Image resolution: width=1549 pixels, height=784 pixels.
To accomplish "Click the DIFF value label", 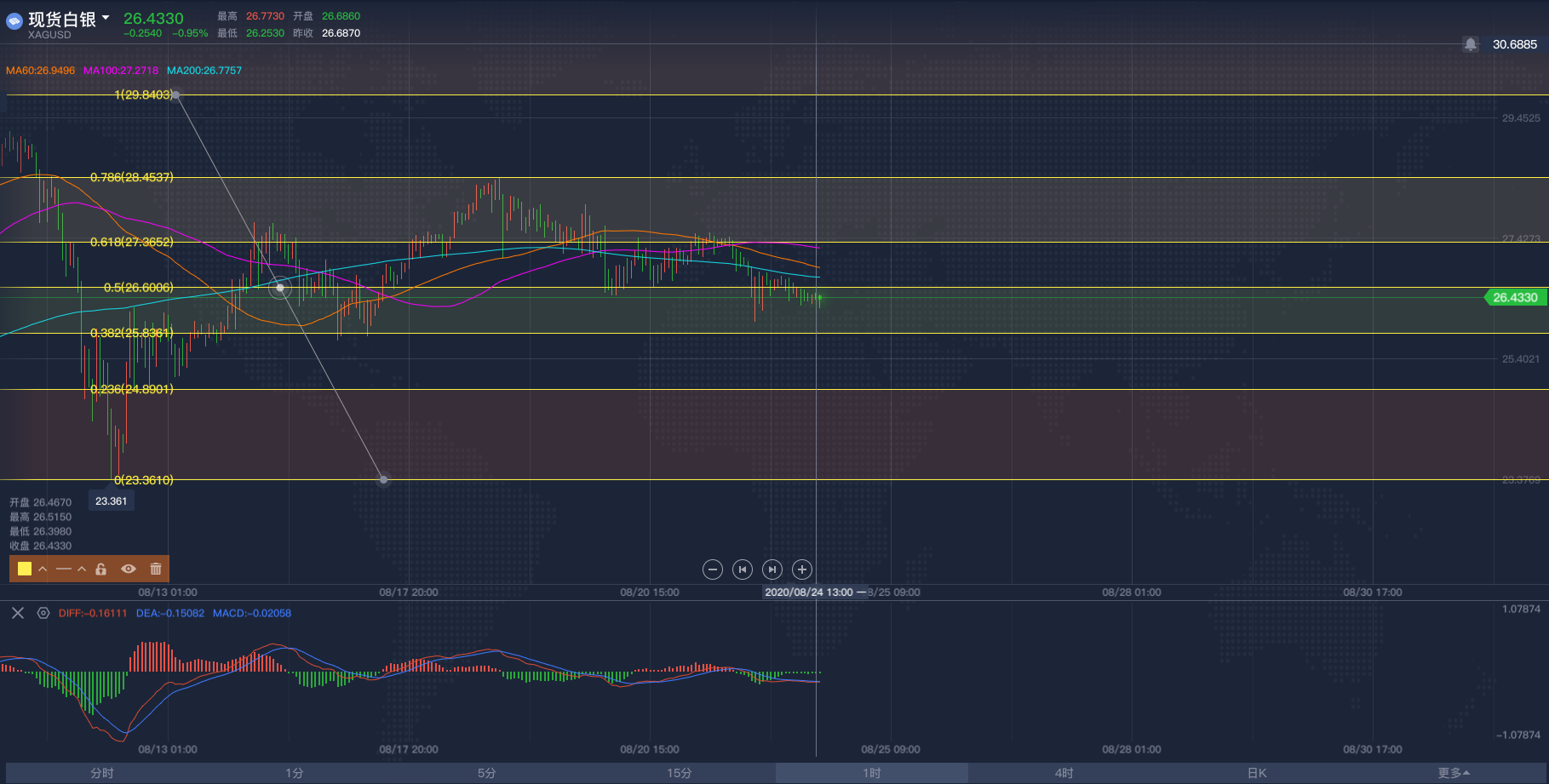I will point(93,613).
